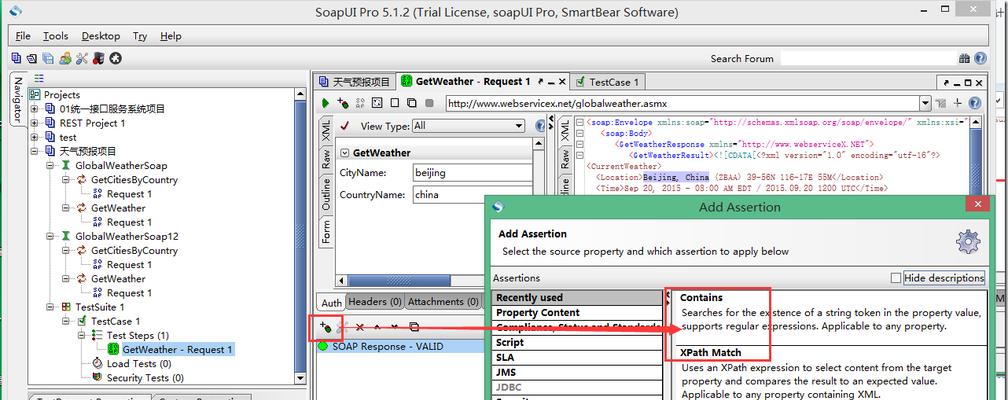This screenshot has height=400, width=1008.
Task: Open the Headers (0) tab
Action: 375,302
